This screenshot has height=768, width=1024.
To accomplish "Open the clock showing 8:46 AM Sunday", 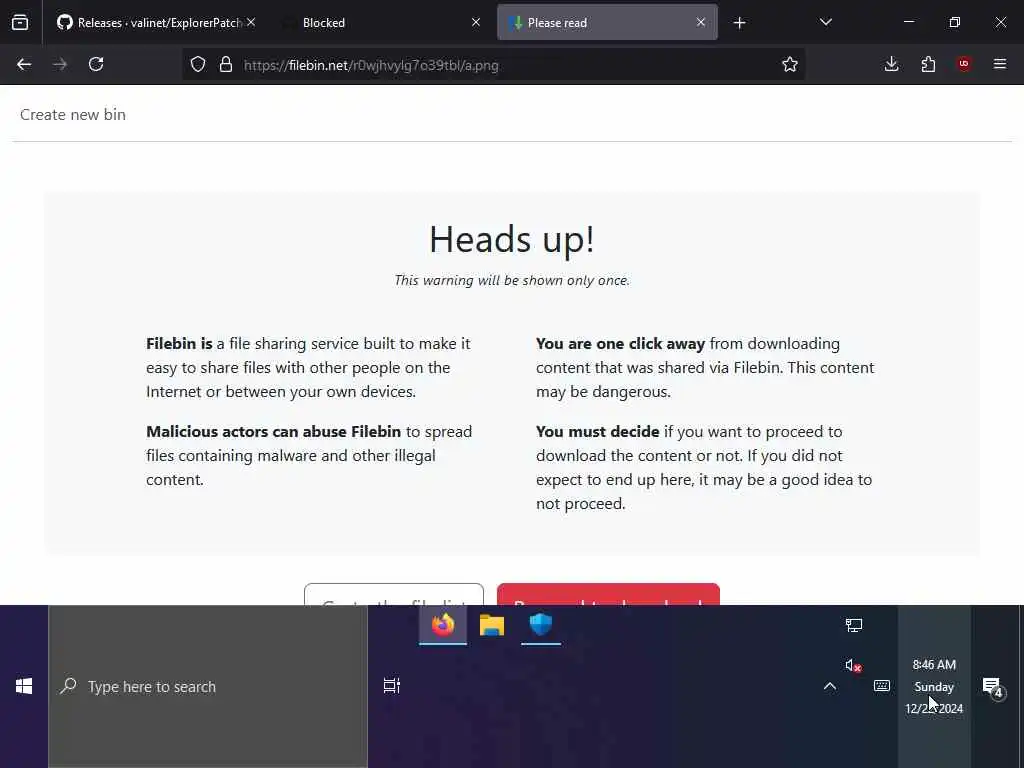I will 934,686.
